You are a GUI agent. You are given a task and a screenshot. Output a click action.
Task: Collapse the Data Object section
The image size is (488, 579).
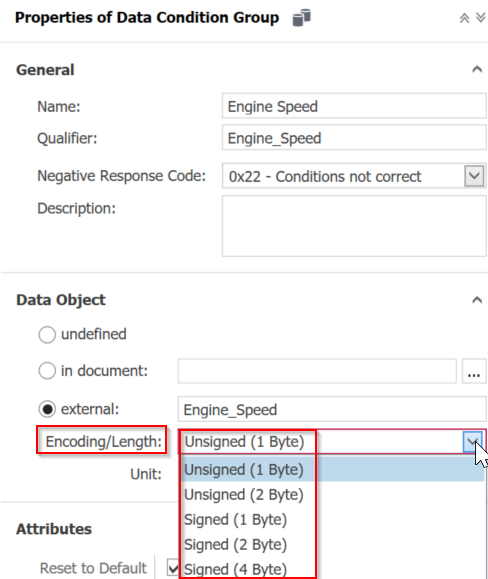(477, 300)
